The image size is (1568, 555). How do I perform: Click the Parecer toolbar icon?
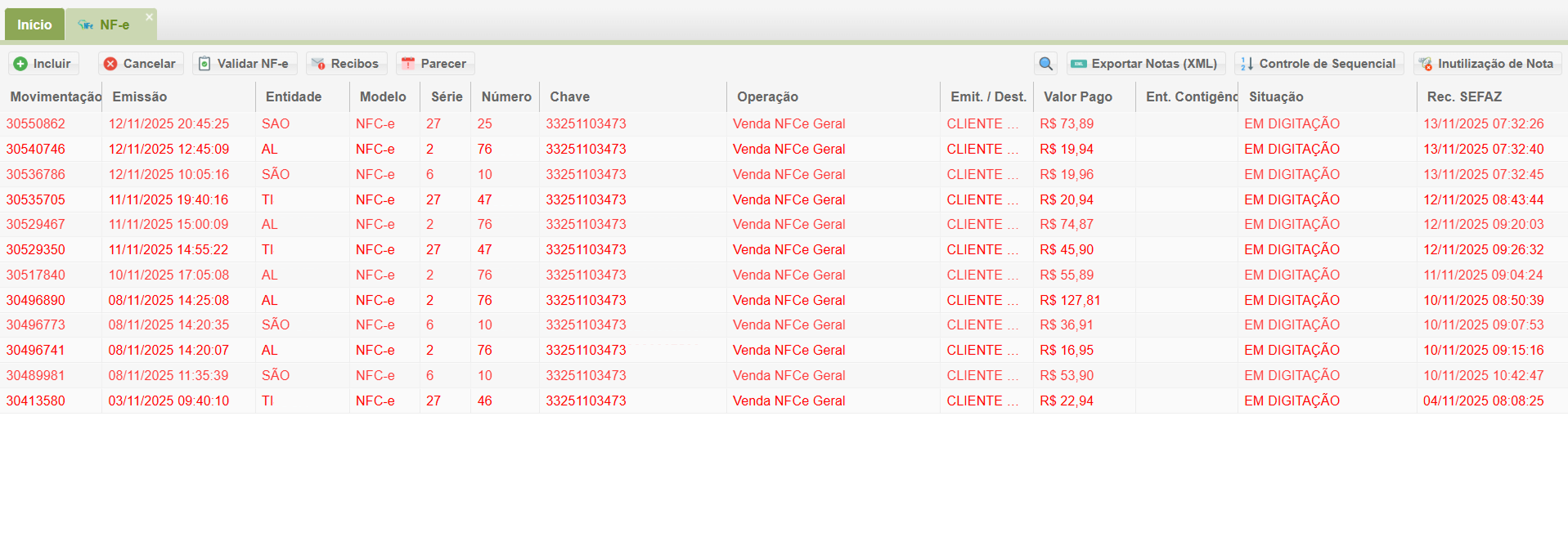(407, 64)
